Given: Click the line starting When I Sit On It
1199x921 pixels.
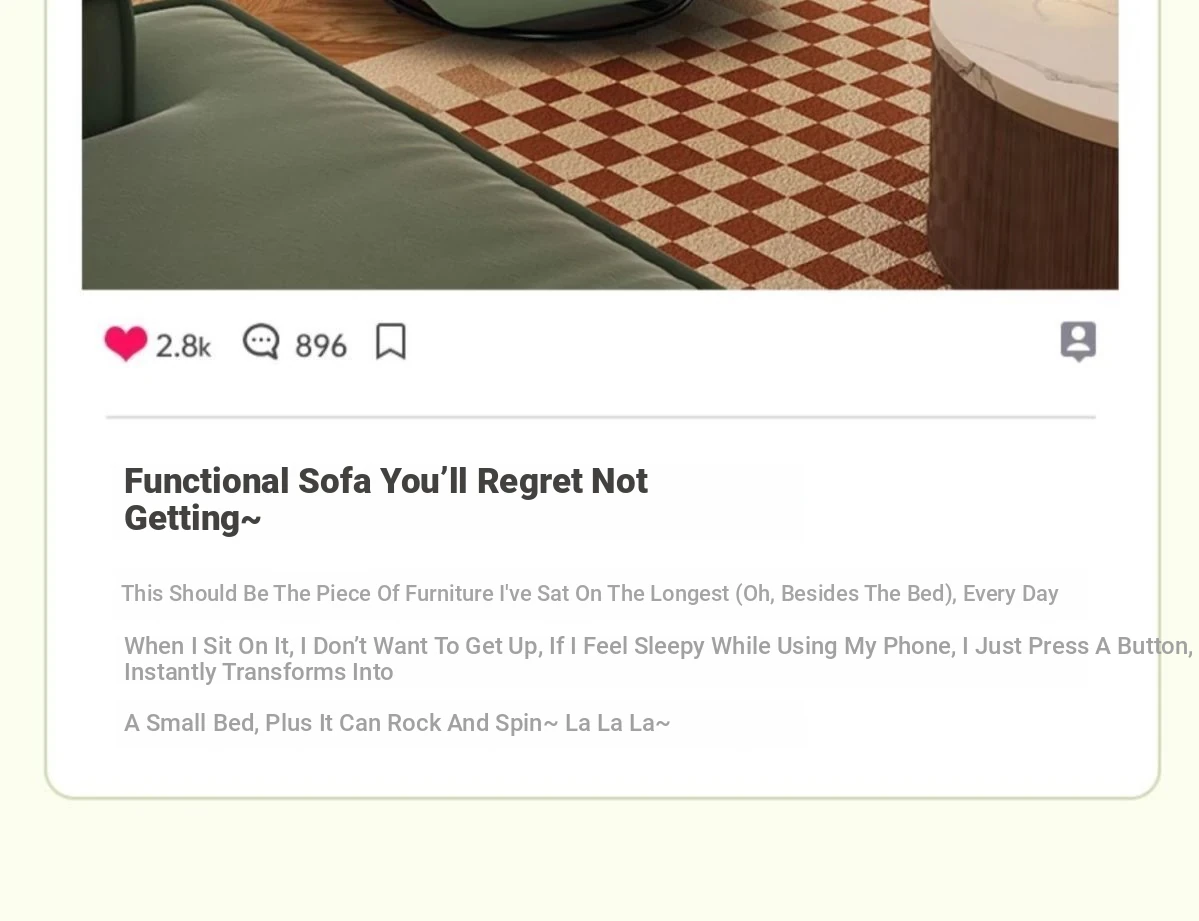Looking at the screenshot, I should (x=658, y=646).
